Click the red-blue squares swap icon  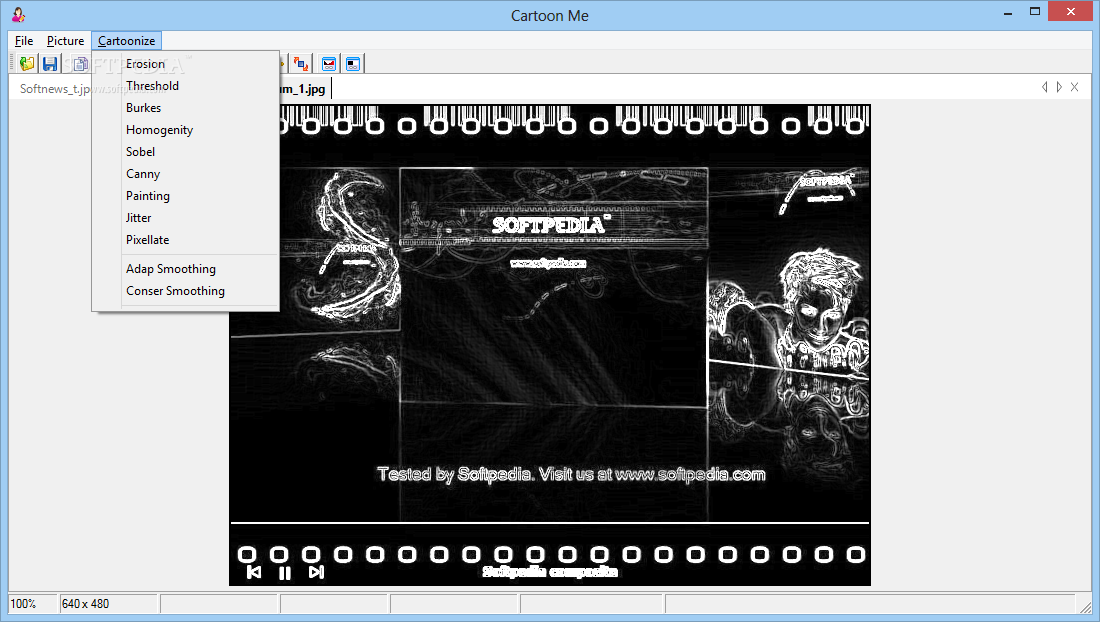click(301, 64)
